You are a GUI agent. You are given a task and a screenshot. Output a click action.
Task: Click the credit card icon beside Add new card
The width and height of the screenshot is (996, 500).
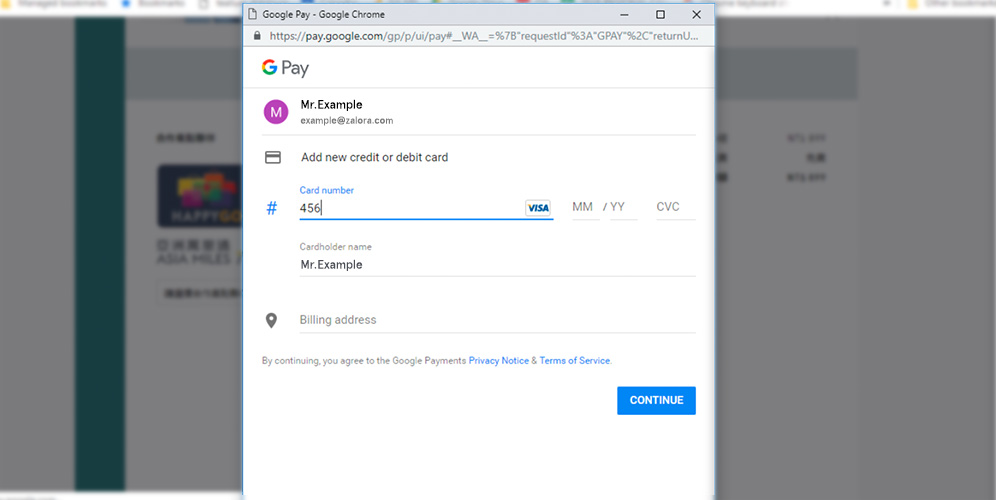coord(273,157)
